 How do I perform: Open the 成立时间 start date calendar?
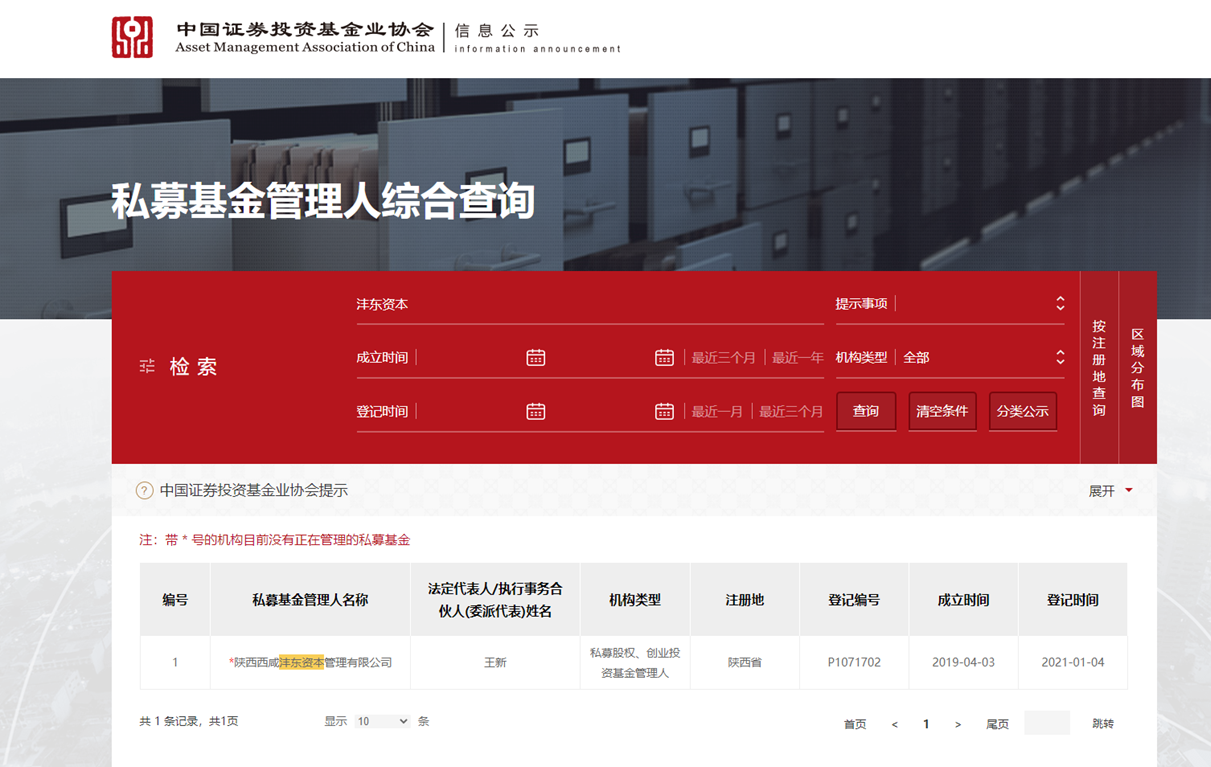click(x=536, y=358)
